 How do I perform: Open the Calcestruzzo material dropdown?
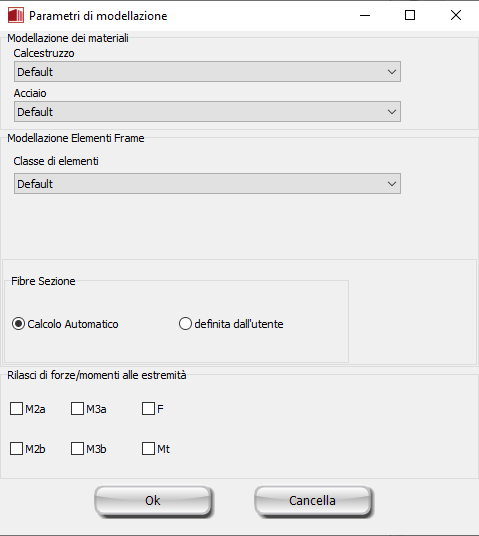(x=207, y=72)
